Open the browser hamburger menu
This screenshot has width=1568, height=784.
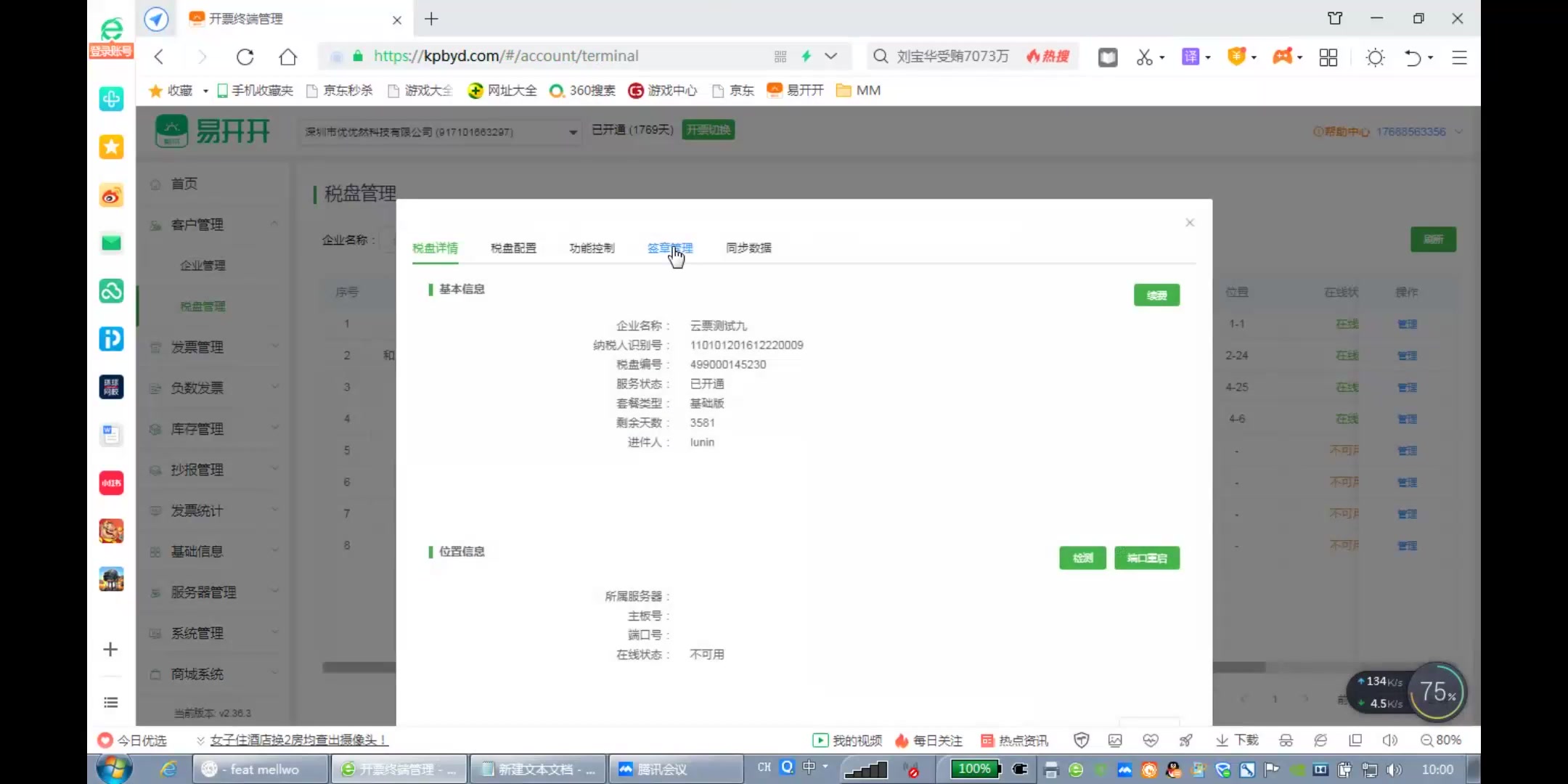point(1459,57)
